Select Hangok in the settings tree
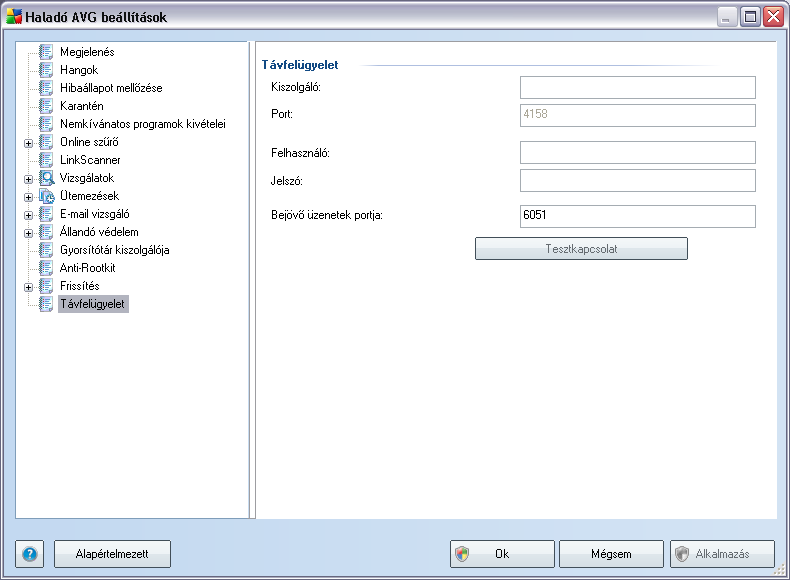Image resolution: width=790 pixels, height=580 pixels. (79, 70)
